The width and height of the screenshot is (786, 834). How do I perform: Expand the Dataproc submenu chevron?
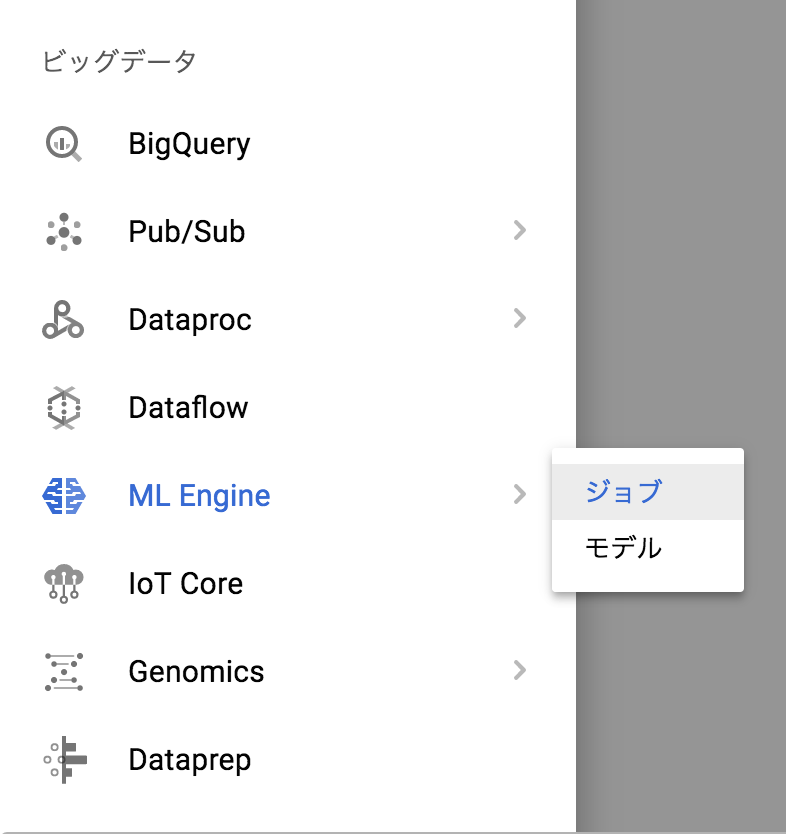[x=519, y=319]
